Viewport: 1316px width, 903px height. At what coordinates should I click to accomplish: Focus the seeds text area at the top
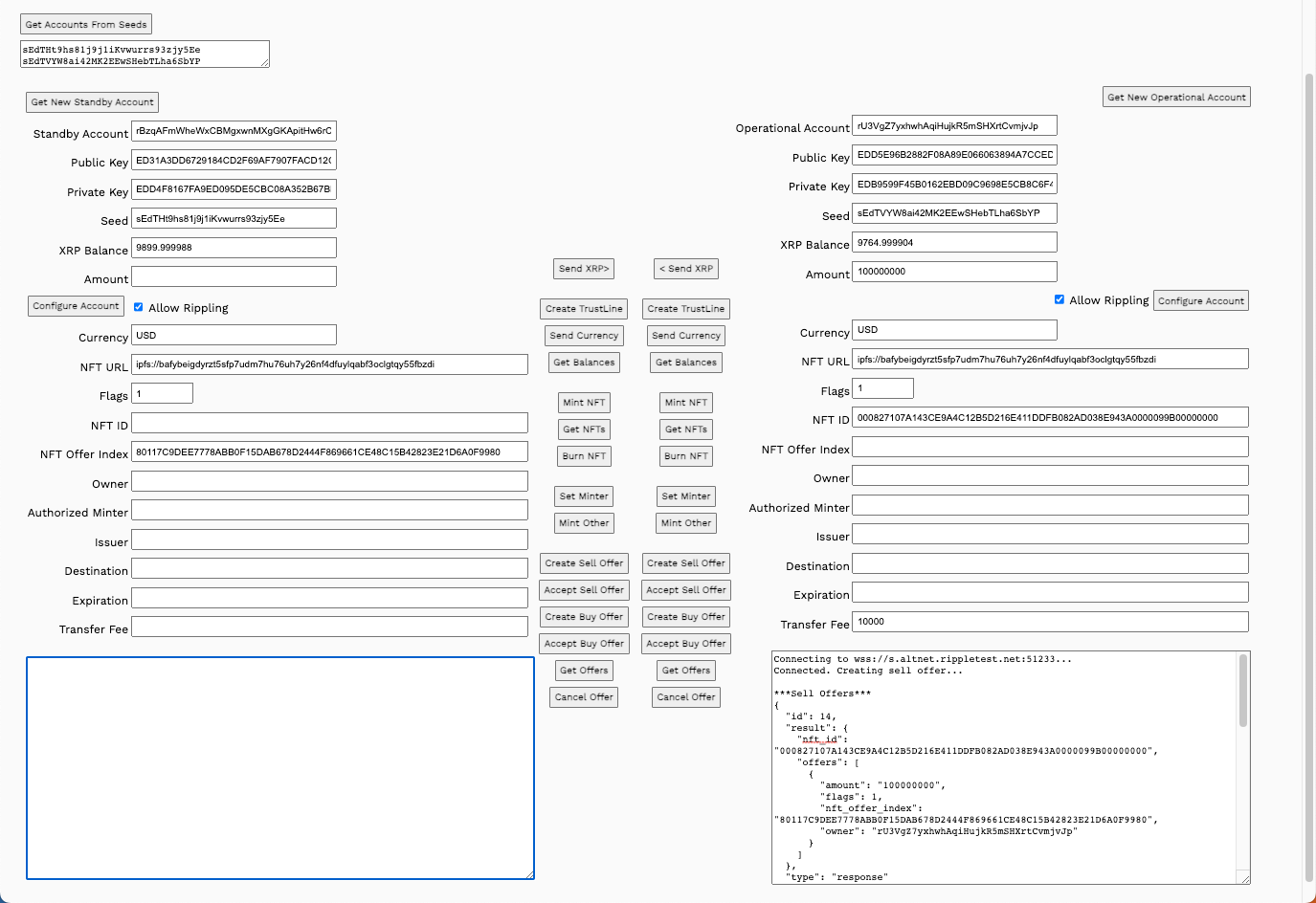coord(144,55)
